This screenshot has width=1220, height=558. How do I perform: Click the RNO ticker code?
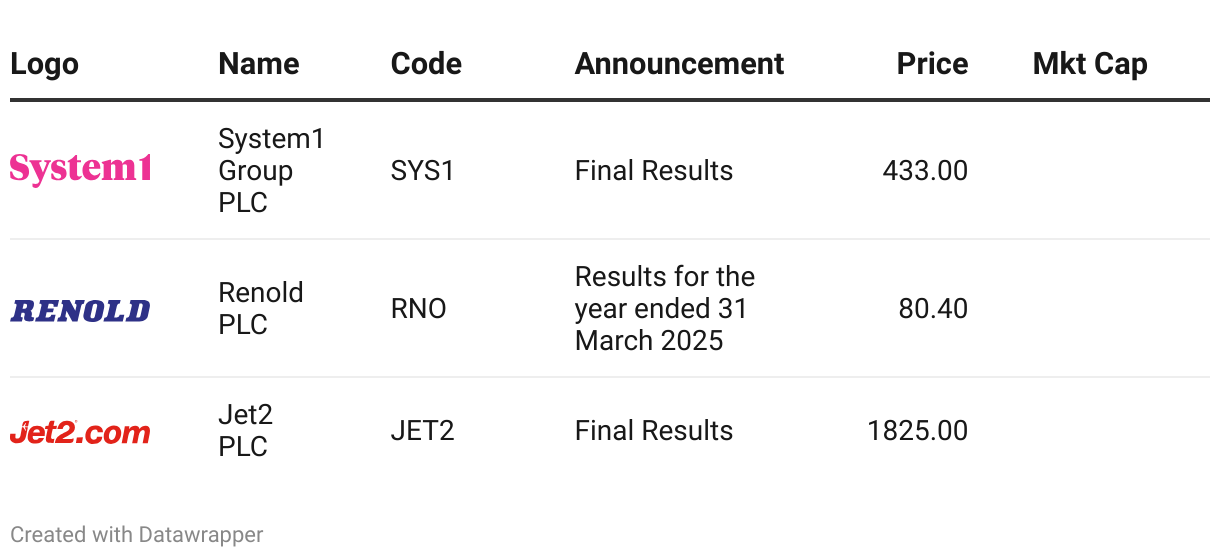click(x=418, y=309)
